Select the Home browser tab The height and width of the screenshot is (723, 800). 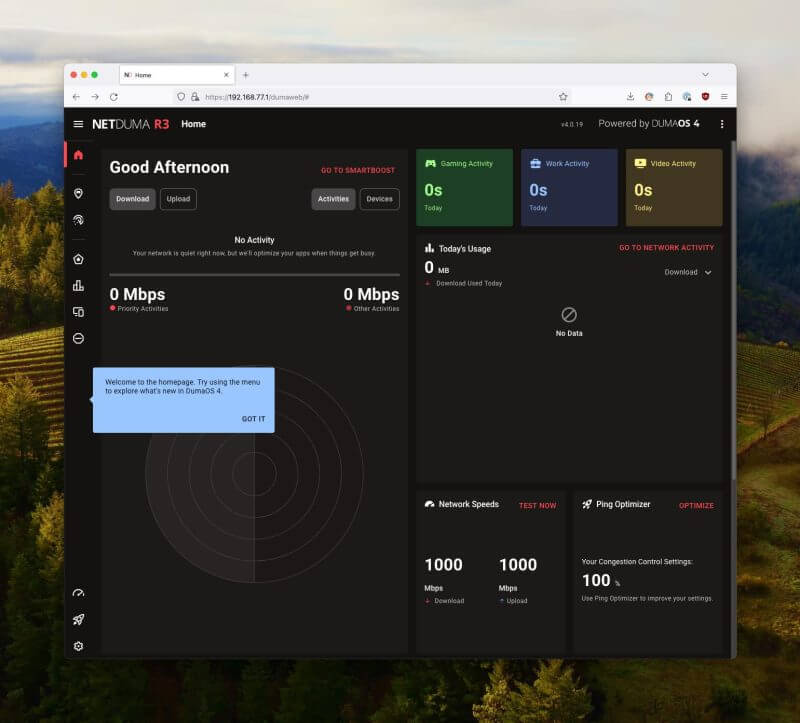[x=177, y=75]
